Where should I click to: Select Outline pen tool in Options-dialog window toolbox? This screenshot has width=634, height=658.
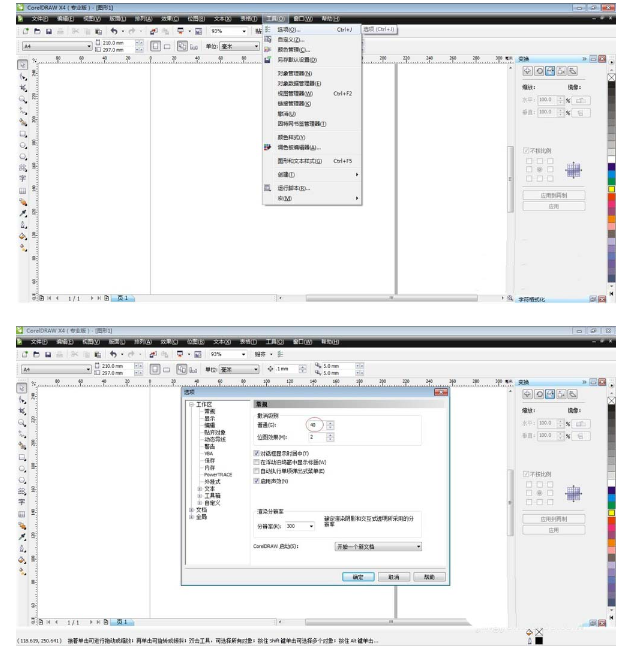point(23,548)
